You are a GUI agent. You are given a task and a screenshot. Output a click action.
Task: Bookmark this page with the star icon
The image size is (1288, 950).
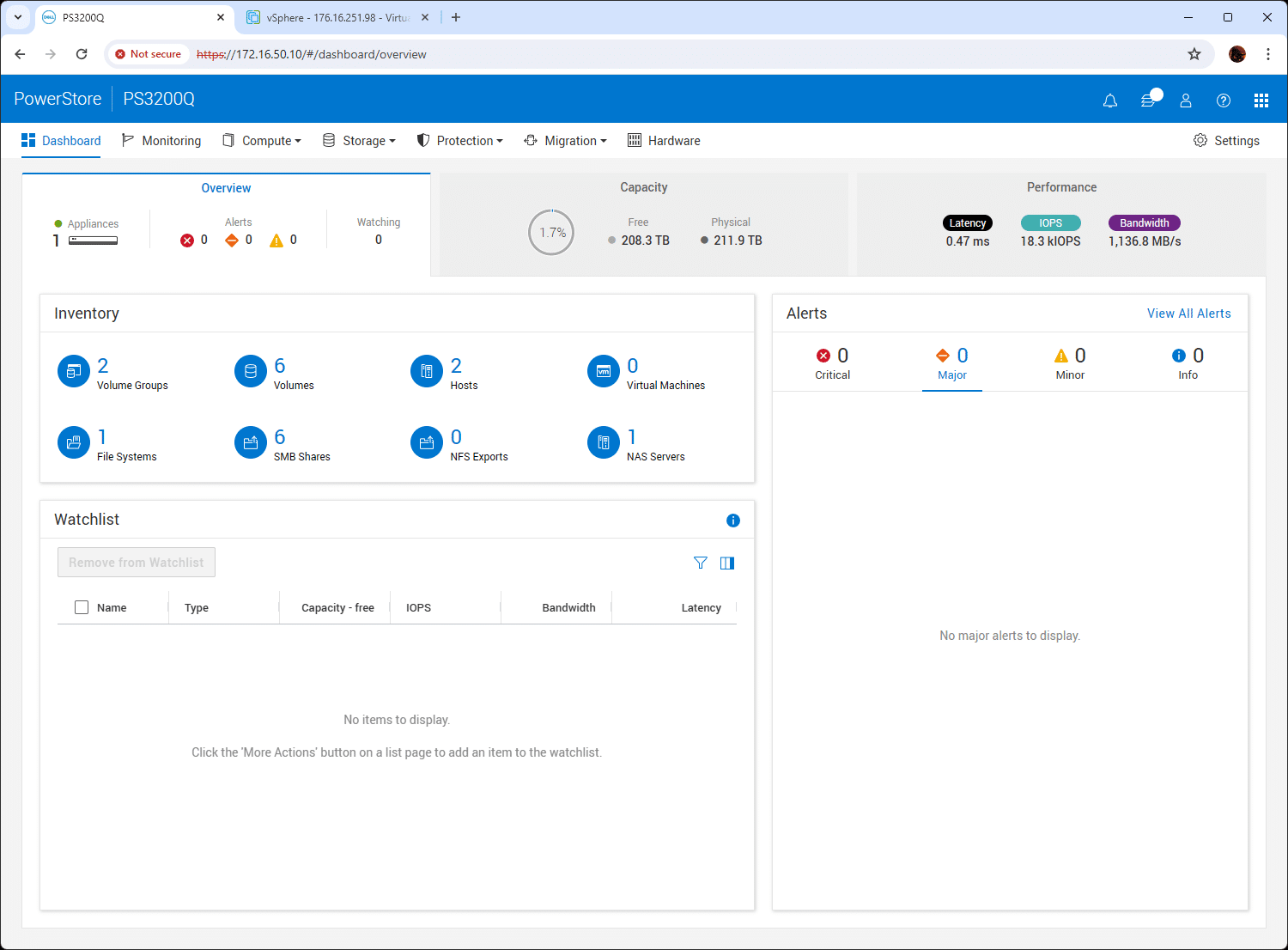pos(1194,54)
